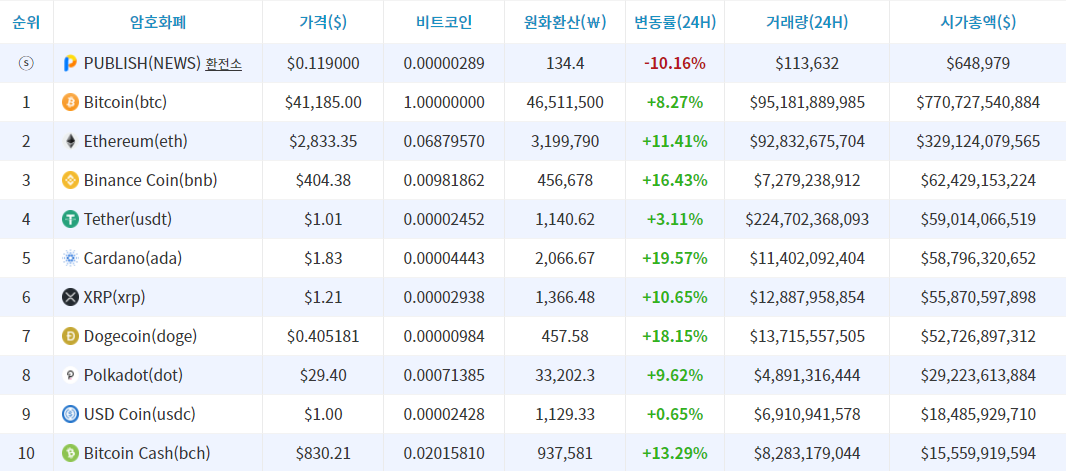Sort by 비트코인 column header
Viewport: 1066px width, 471px height.
(x=444, y=22)
